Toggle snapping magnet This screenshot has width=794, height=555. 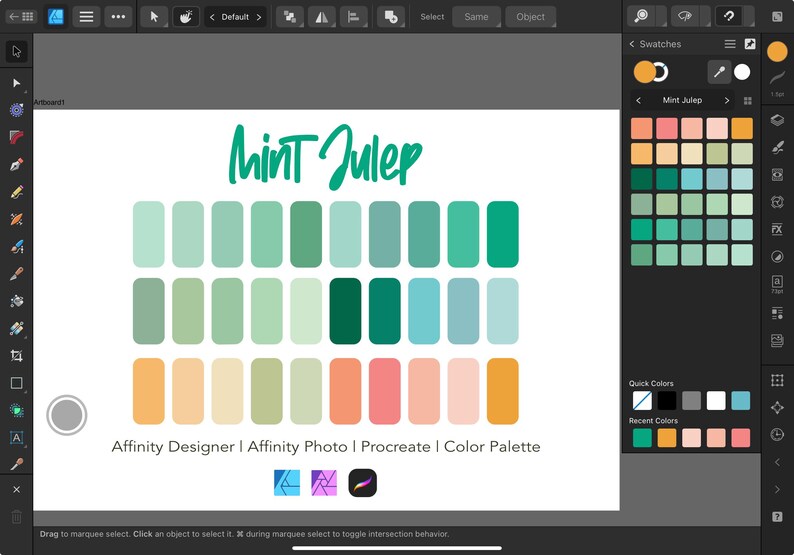coord(729,17)
